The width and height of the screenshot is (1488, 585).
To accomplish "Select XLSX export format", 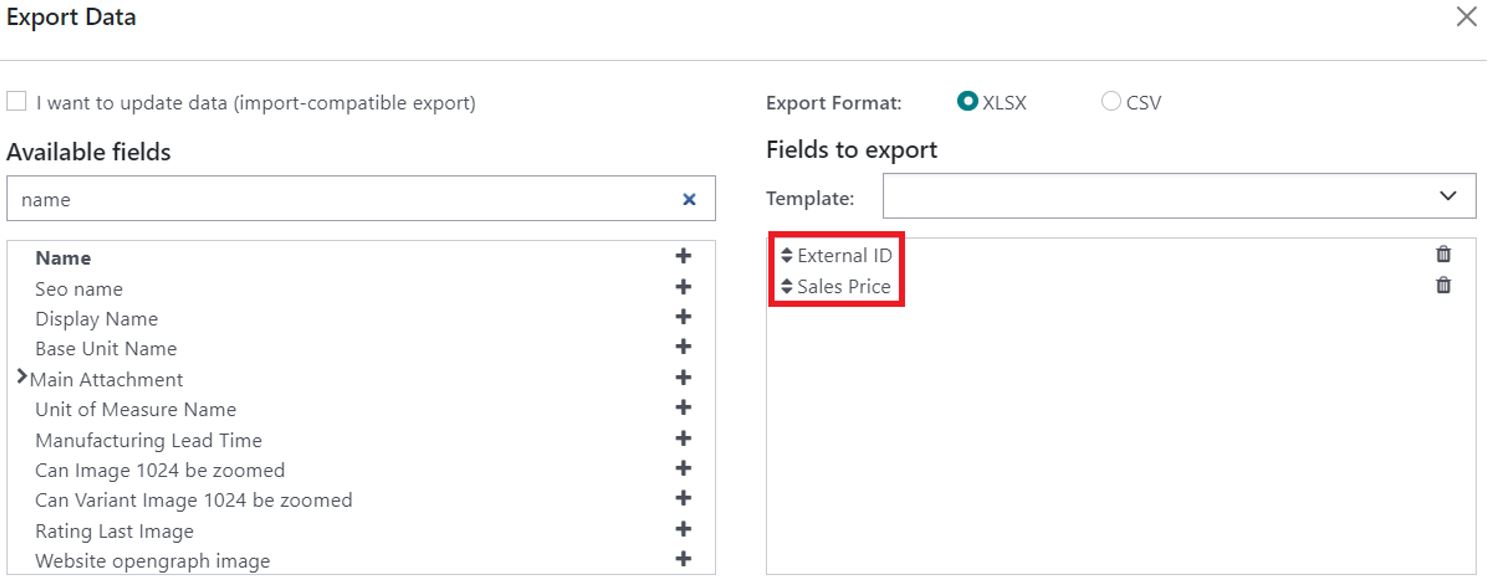I will (x=967, y=101).
